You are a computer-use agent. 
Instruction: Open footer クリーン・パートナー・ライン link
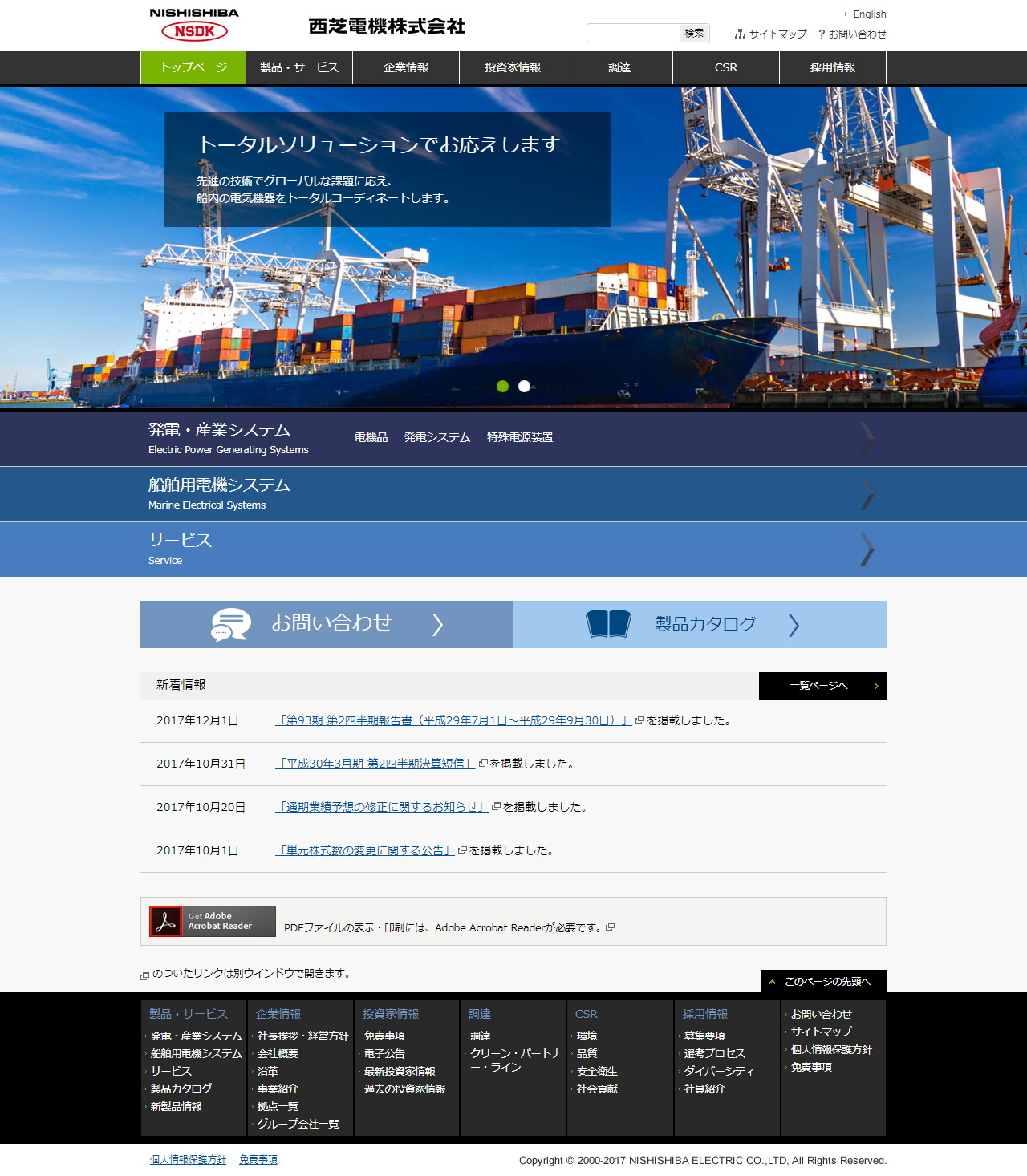(515, 1060)
